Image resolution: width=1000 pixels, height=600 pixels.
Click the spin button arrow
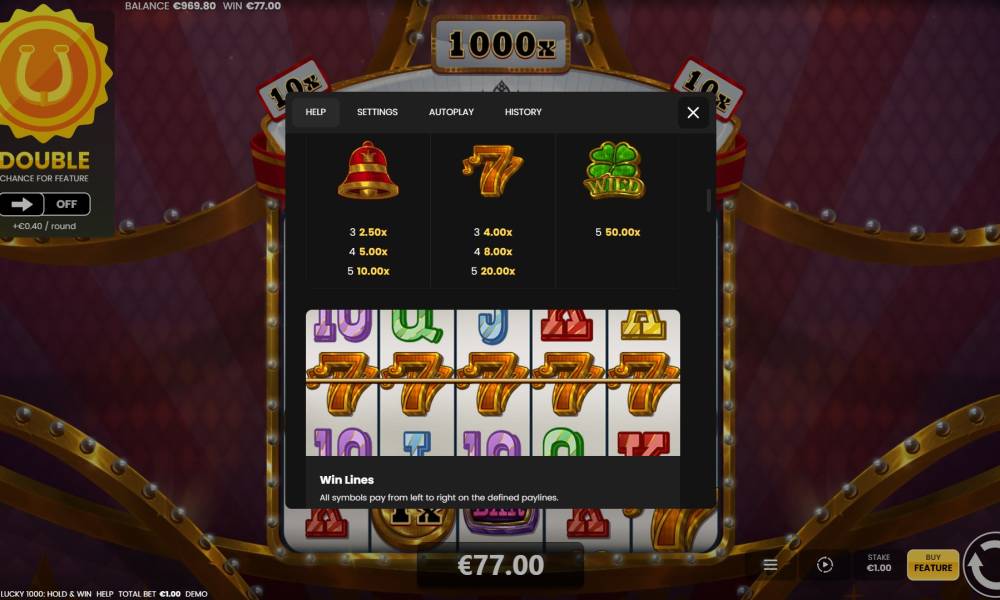(x=982, y=566)
